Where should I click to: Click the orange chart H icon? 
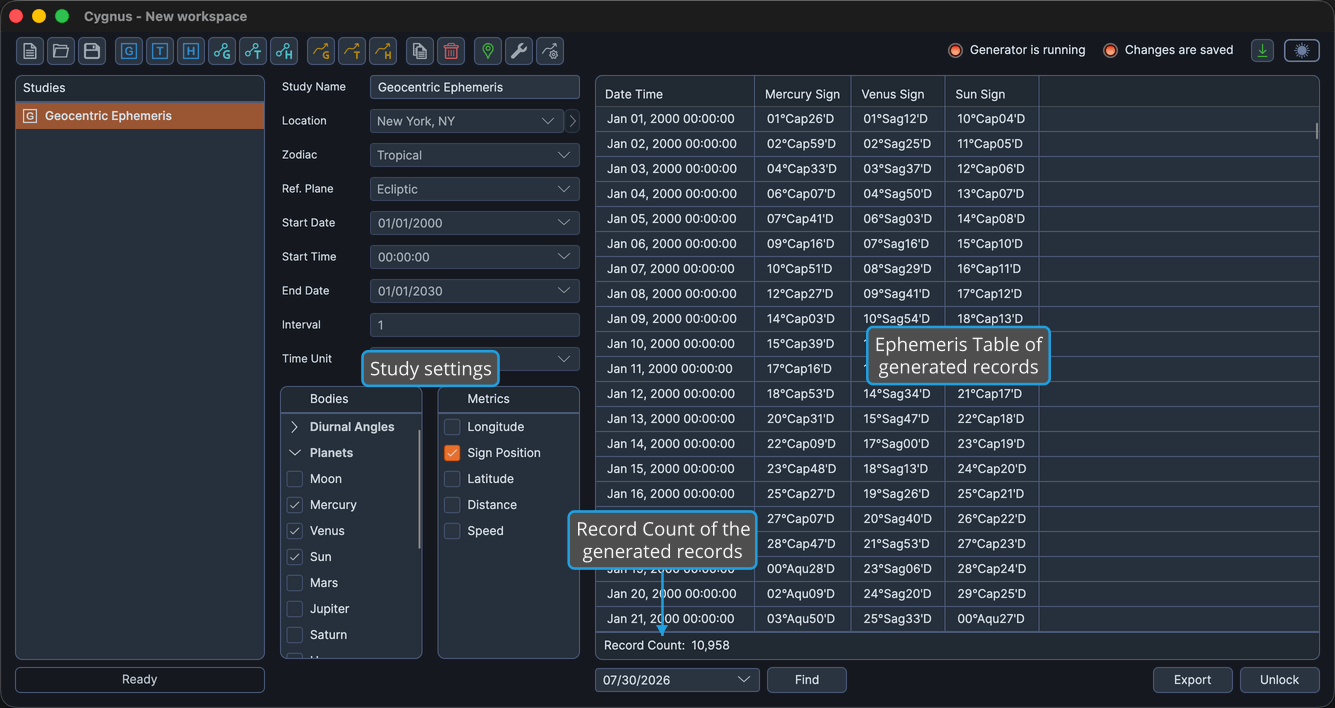(383, 51)
